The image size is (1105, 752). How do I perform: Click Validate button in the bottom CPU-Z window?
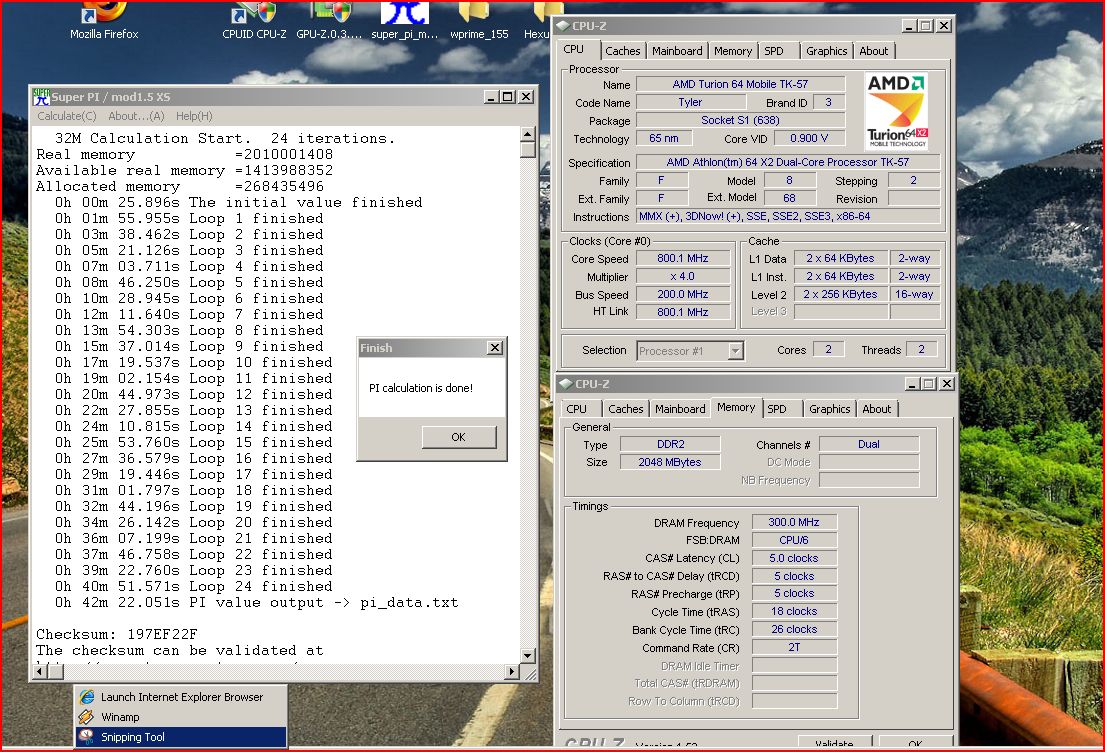[x=834, y=743]
